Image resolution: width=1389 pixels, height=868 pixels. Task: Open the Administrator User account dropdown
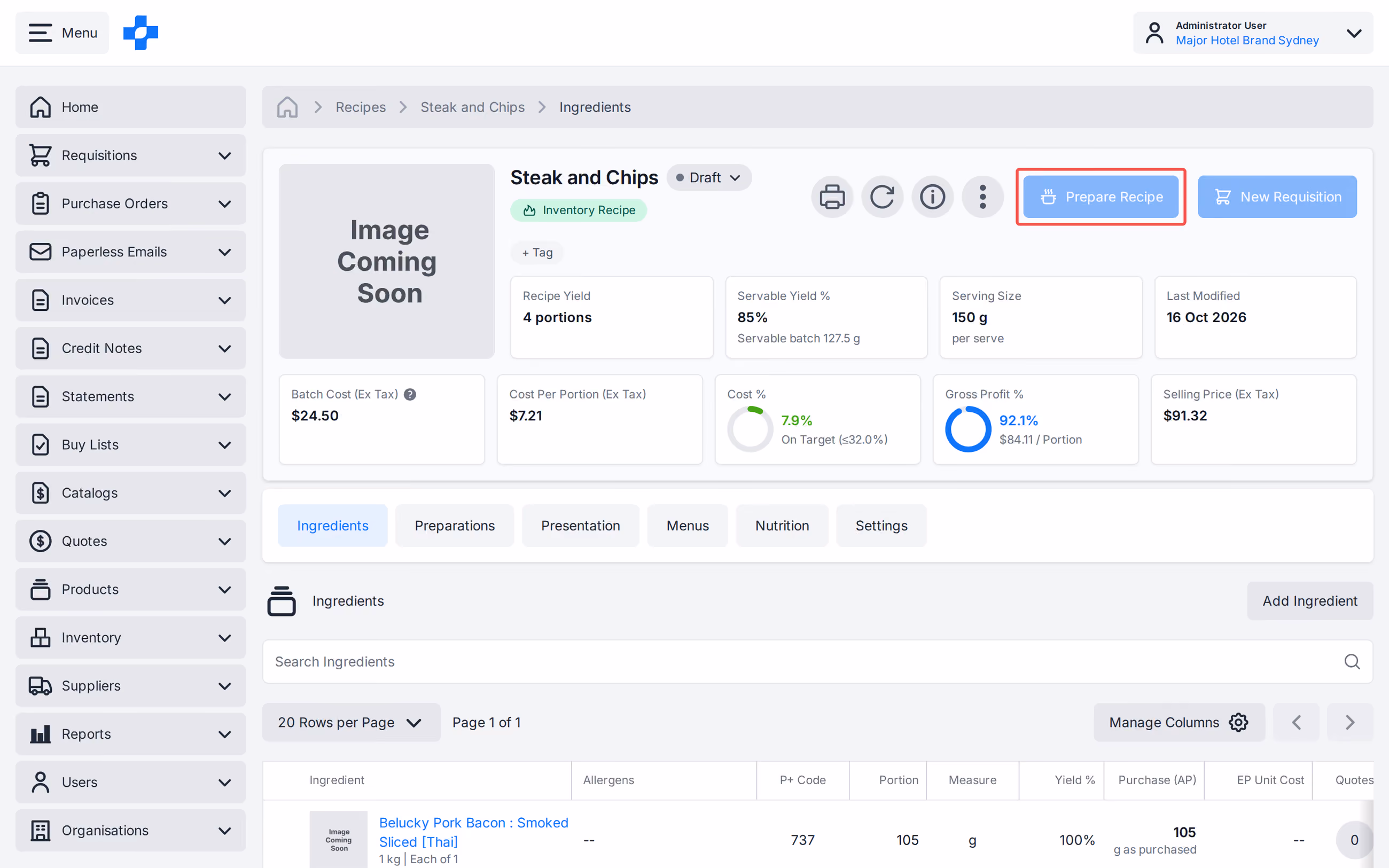click(1253, 33)
